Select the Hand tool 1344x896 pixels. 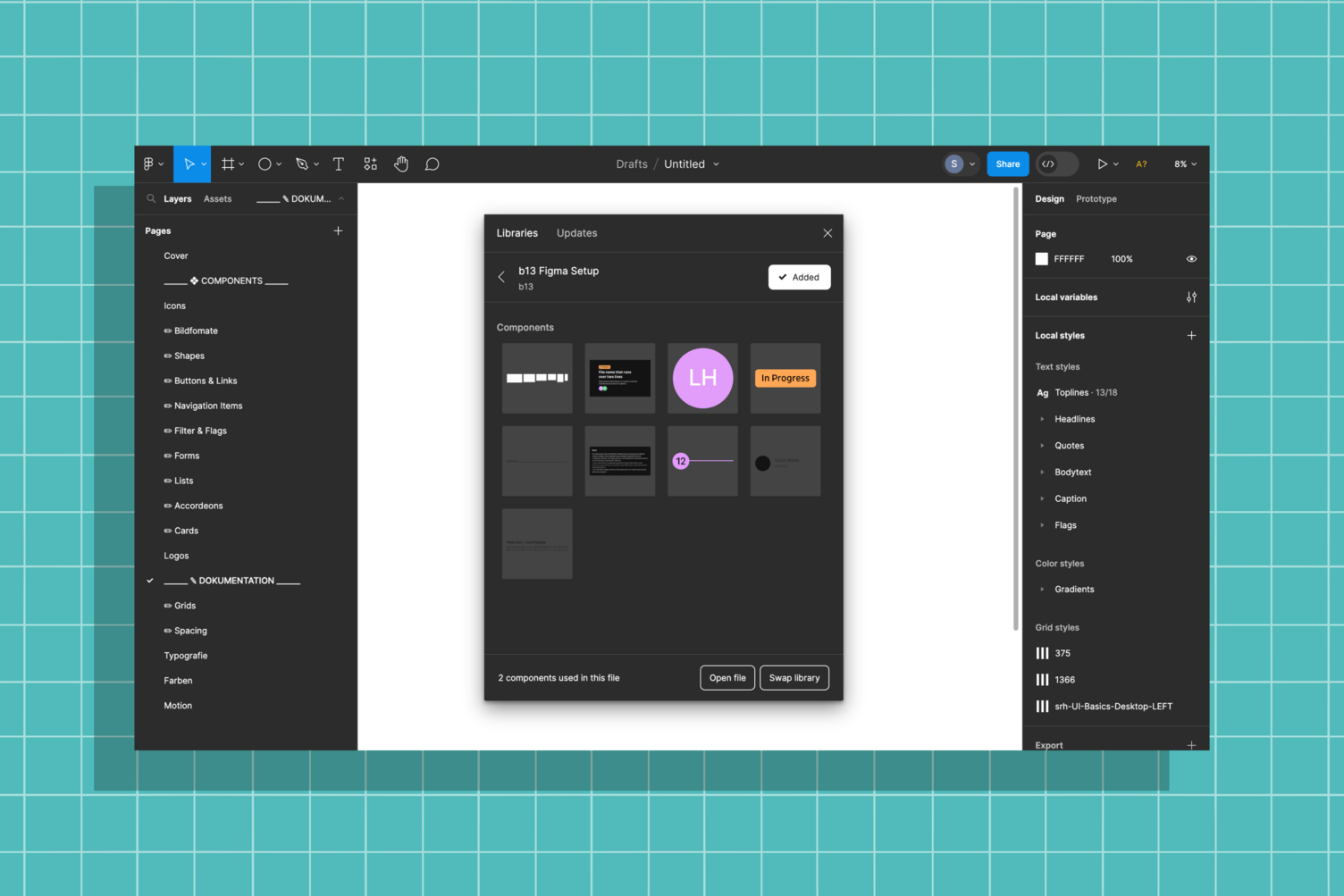point(401,163)
